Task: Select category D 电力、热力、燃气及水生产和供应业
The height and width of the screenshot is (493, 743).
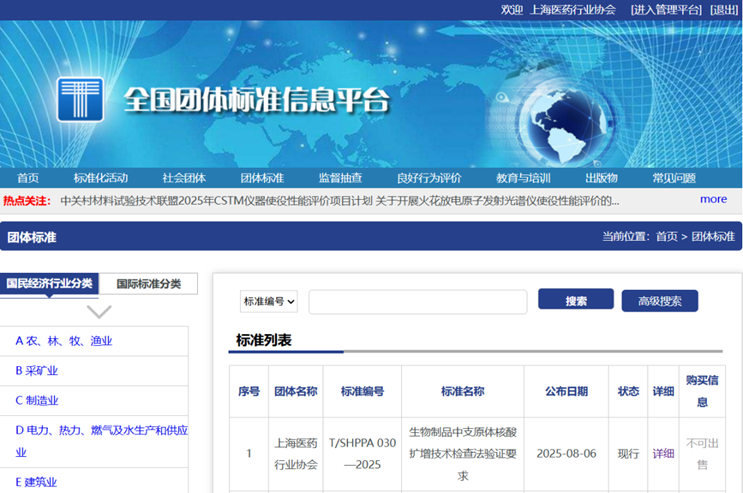Action: coord(101,441)
